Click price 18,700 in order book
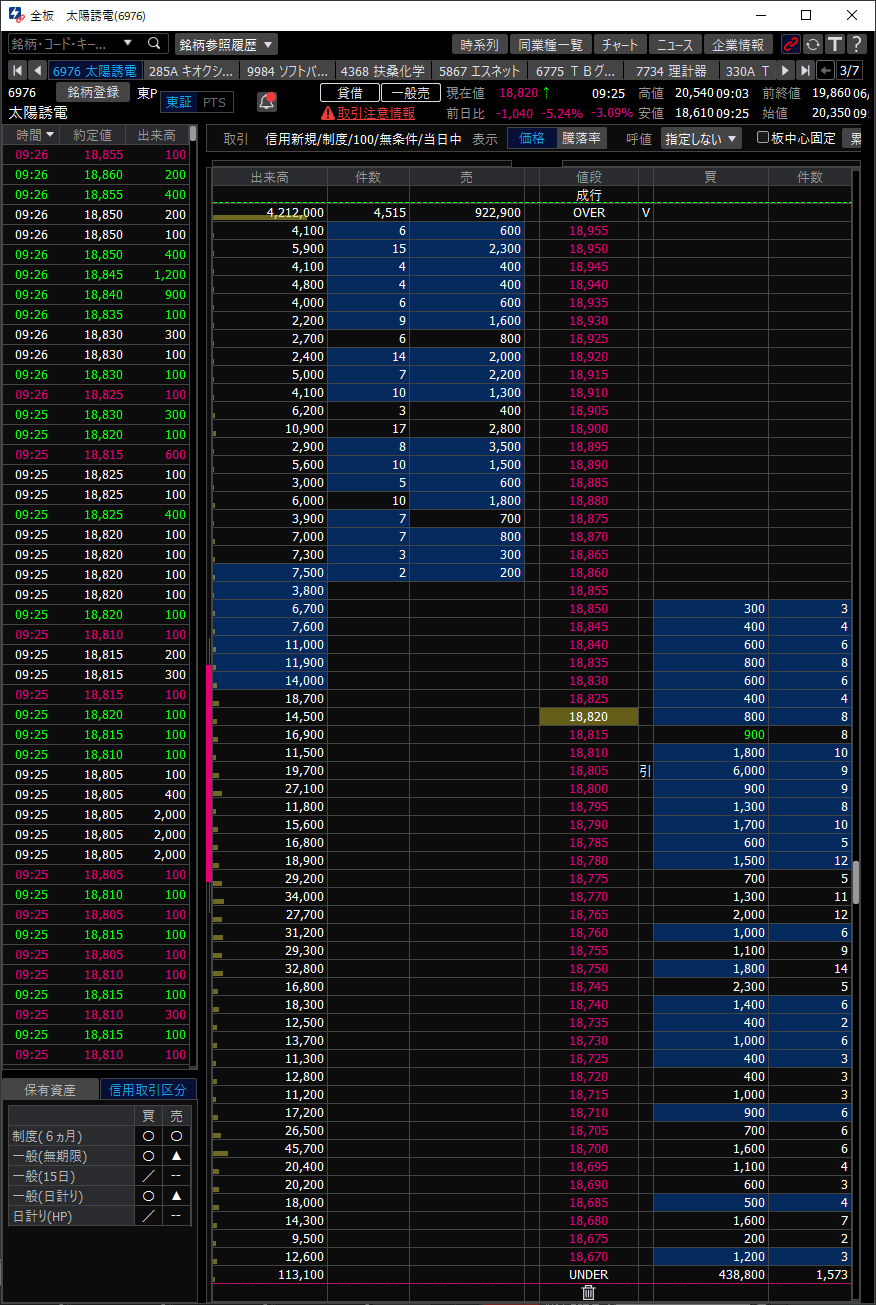The width and height of the screenshot is (876, 1305). coord(589,1148)
